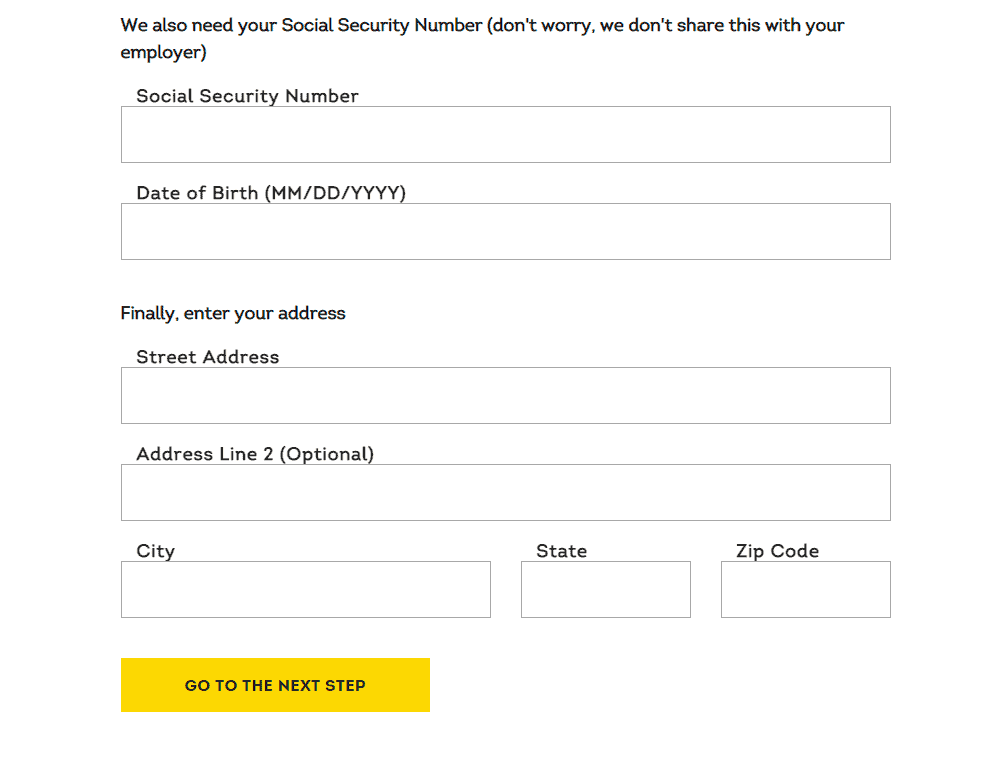Select the State input field
999x758 pixels.
(605, 589)
